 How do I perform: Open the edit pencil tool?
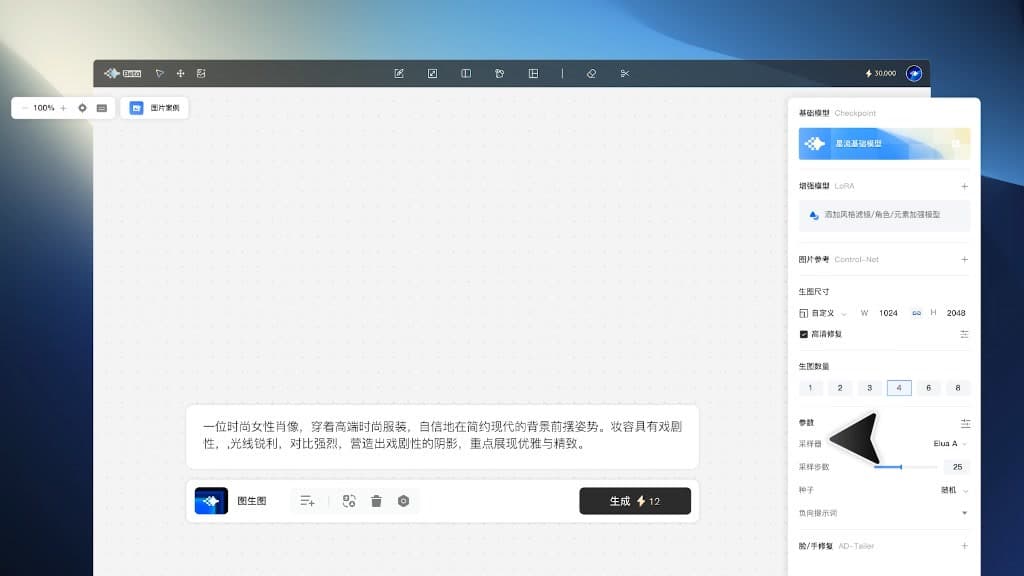click(x=399, y=73)
